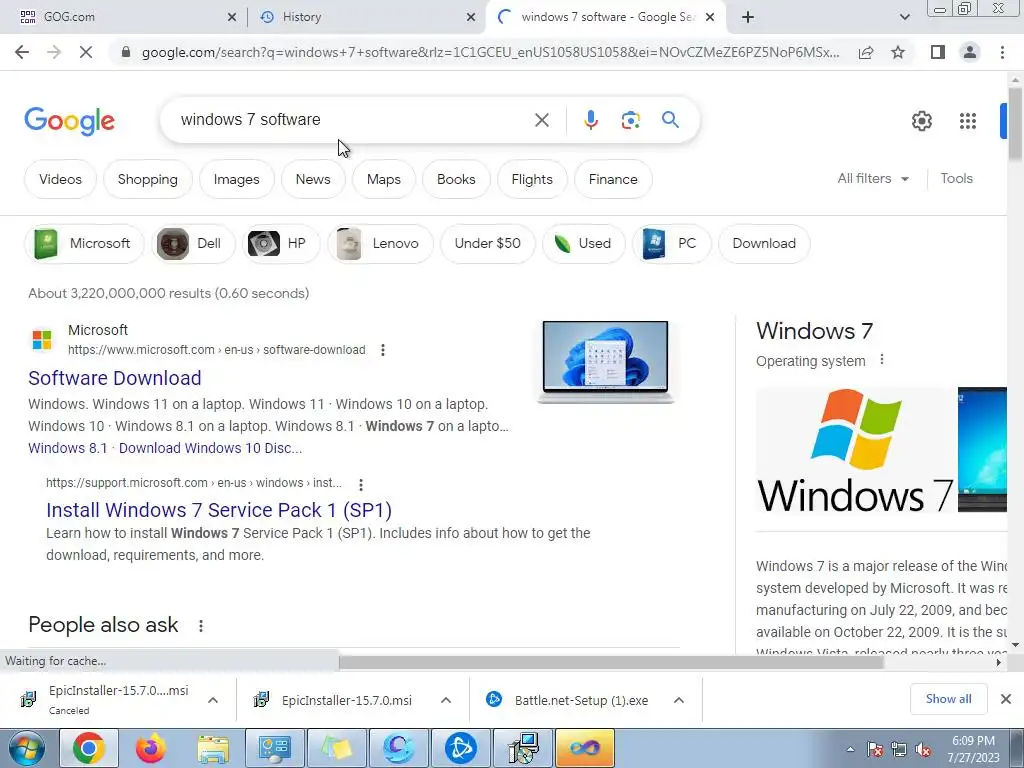1024x768 pixels.
Task: Click the muted volume tray icon
Action: pyautogui.click(x=923, y=749)
